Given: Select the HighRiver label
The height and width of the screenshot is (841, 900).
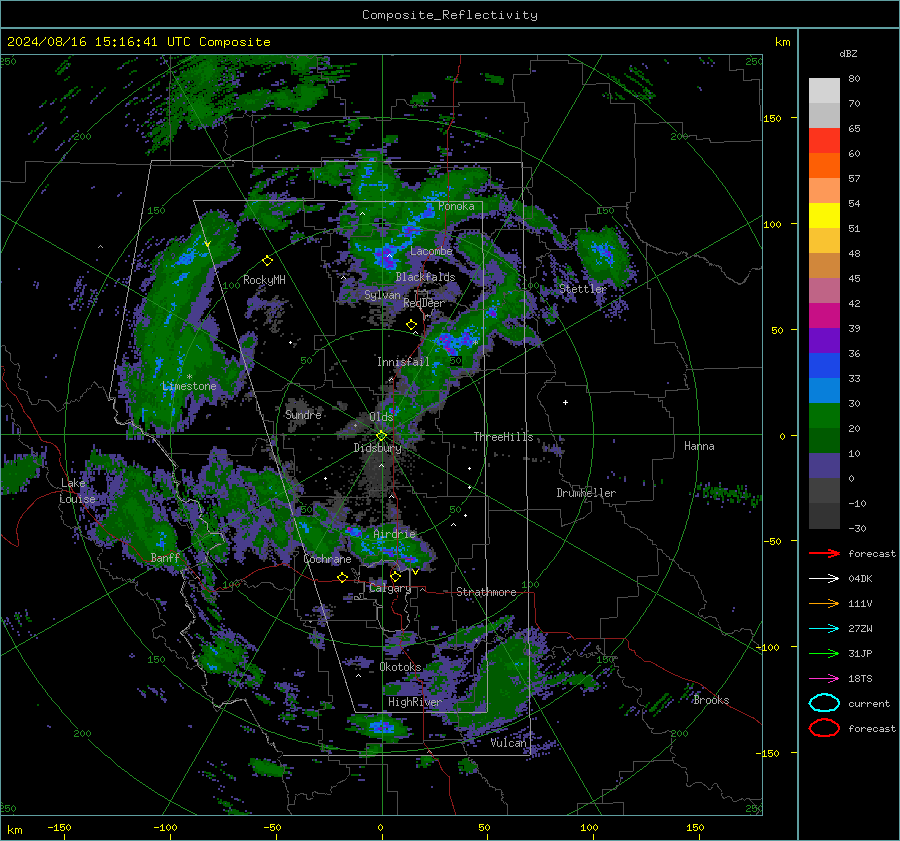Looking at the screenshot, I should point(414,702).
